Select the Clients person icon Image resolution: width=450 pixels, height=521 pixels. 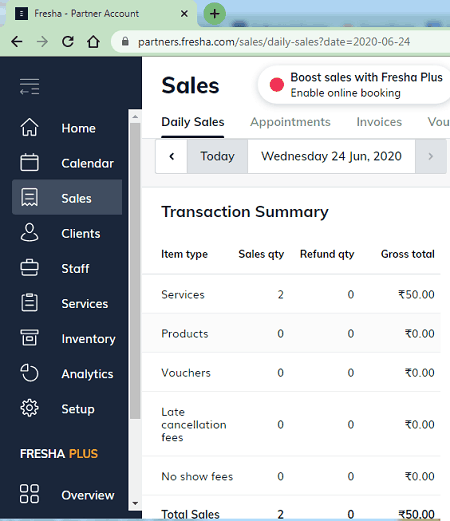coord(29,232)
